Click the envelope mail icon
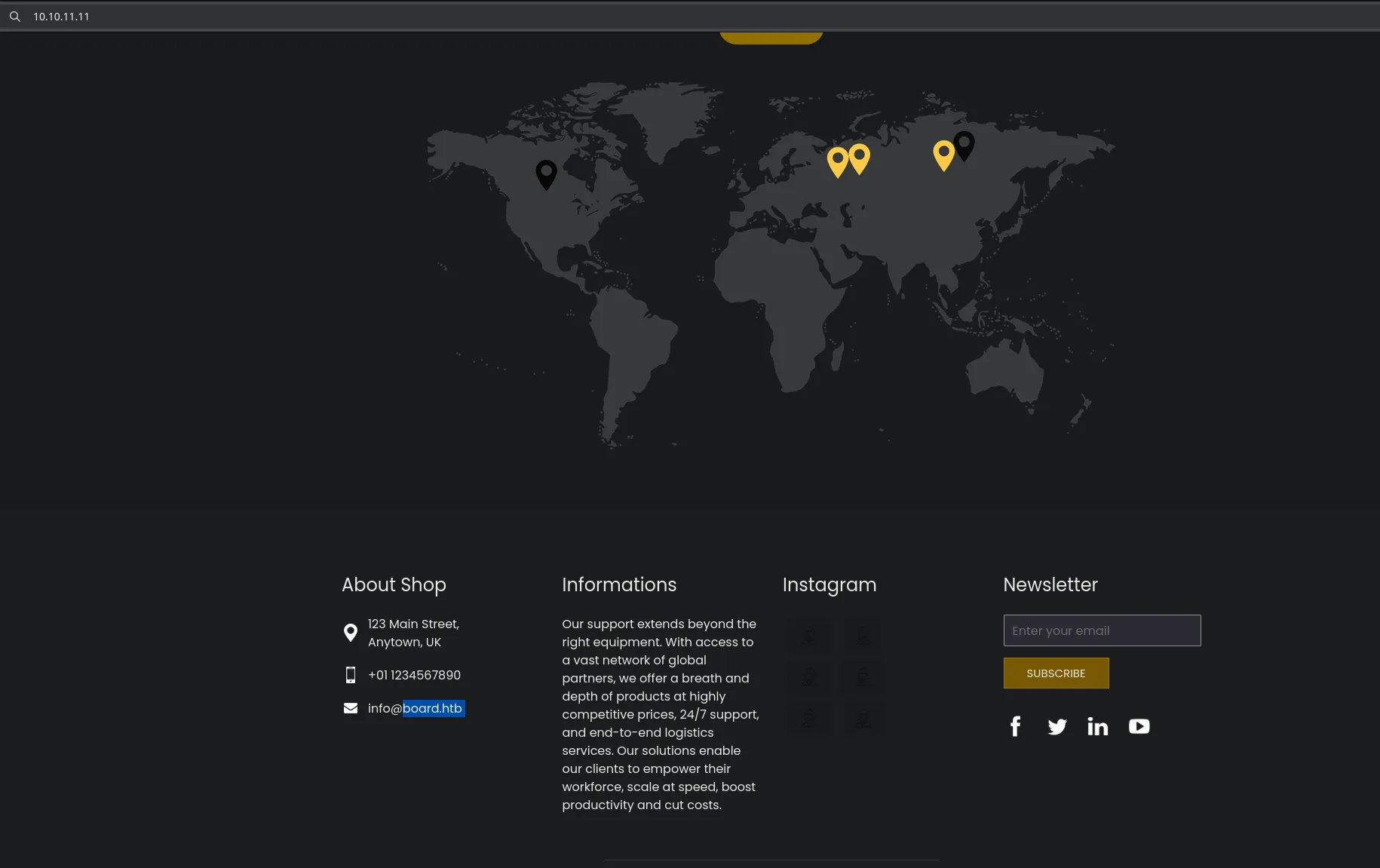The width and height of the screenshot is (1380, 868). (350, 708)
